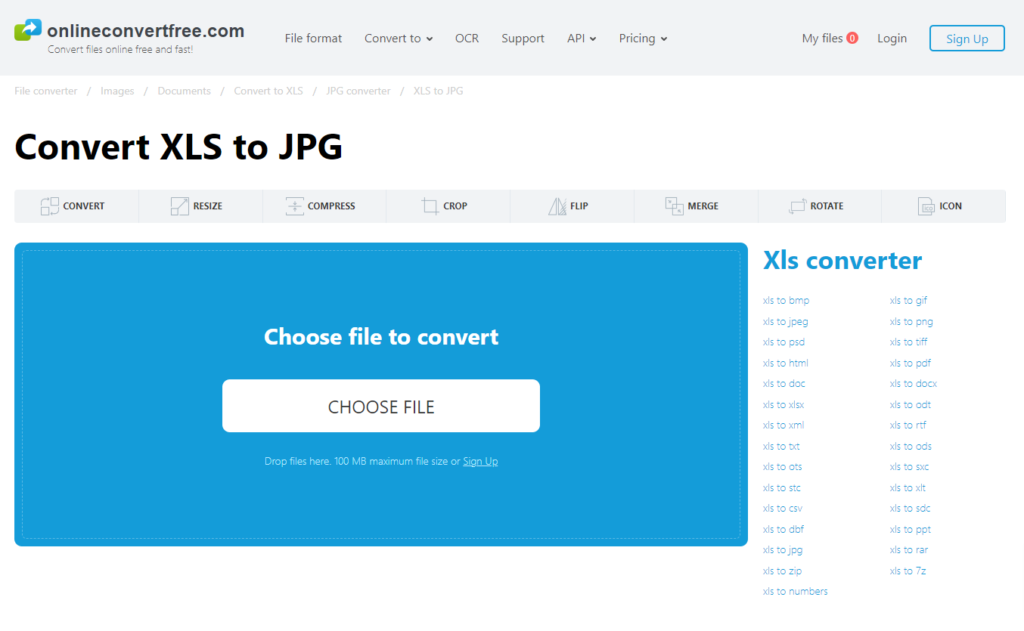
Task: Click the onlineconvertfree.com logo
Action: [x=128, y=30]
